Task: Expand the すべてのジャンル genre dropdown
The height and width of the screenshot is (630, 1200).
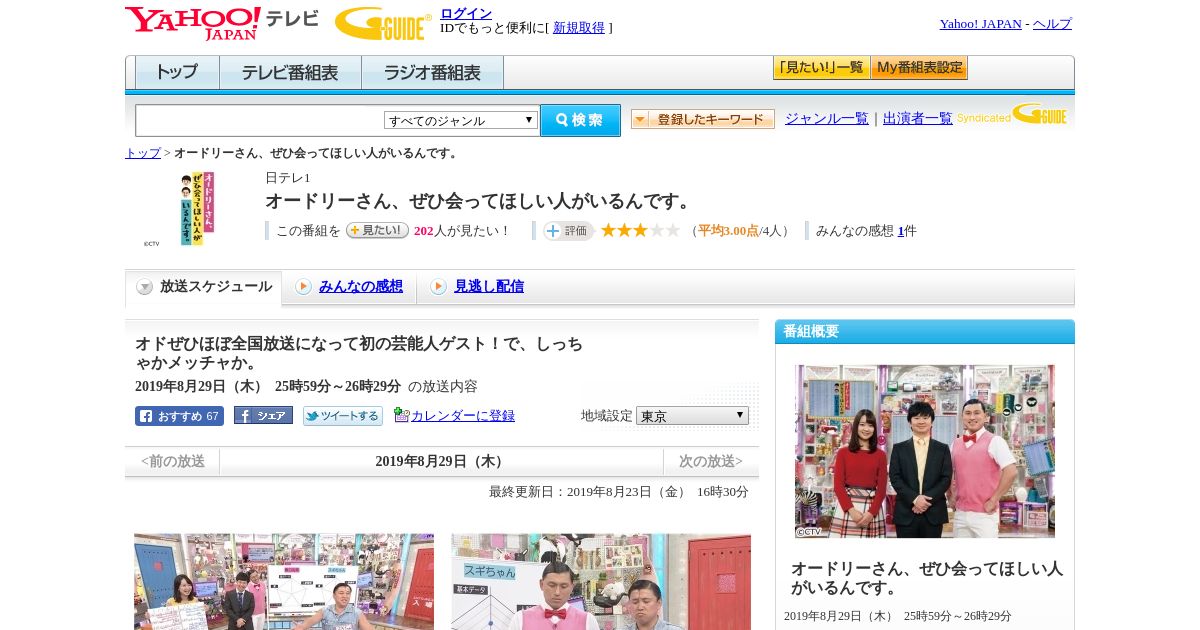Action: [x=461, y=120]
